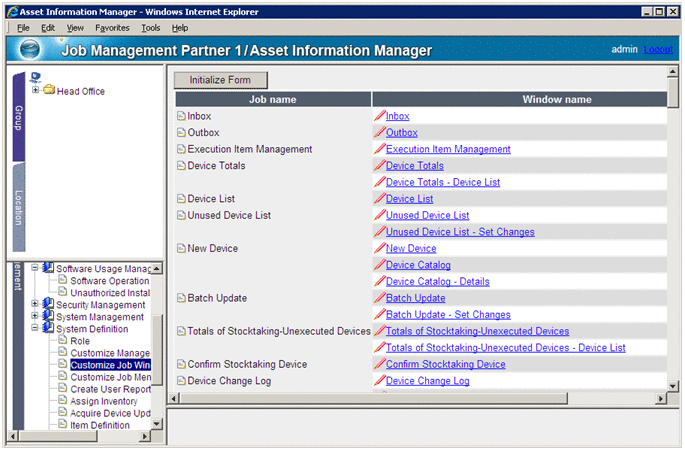Open the Favorites menu
The image size is (685, 451).
coord(112,28)
